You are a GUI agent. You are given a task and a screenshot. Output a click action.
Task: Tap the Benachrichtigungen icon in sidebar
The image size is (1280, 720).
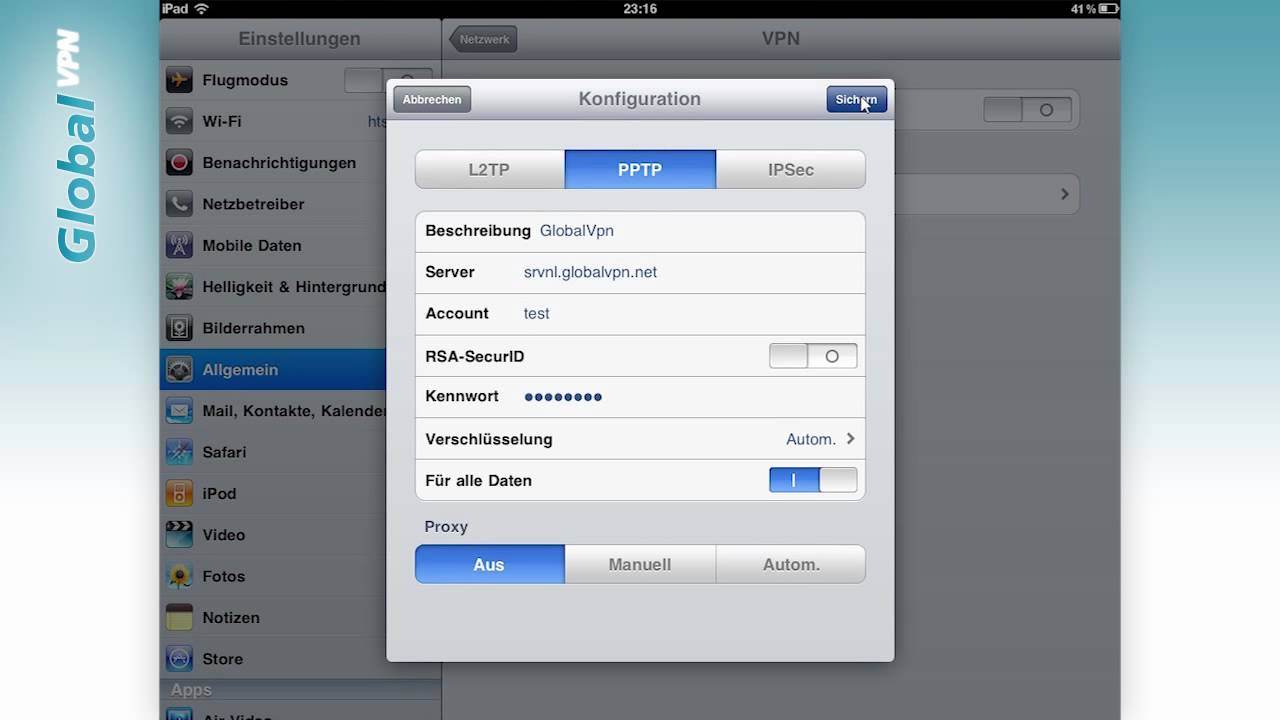[x=180, y=162]
